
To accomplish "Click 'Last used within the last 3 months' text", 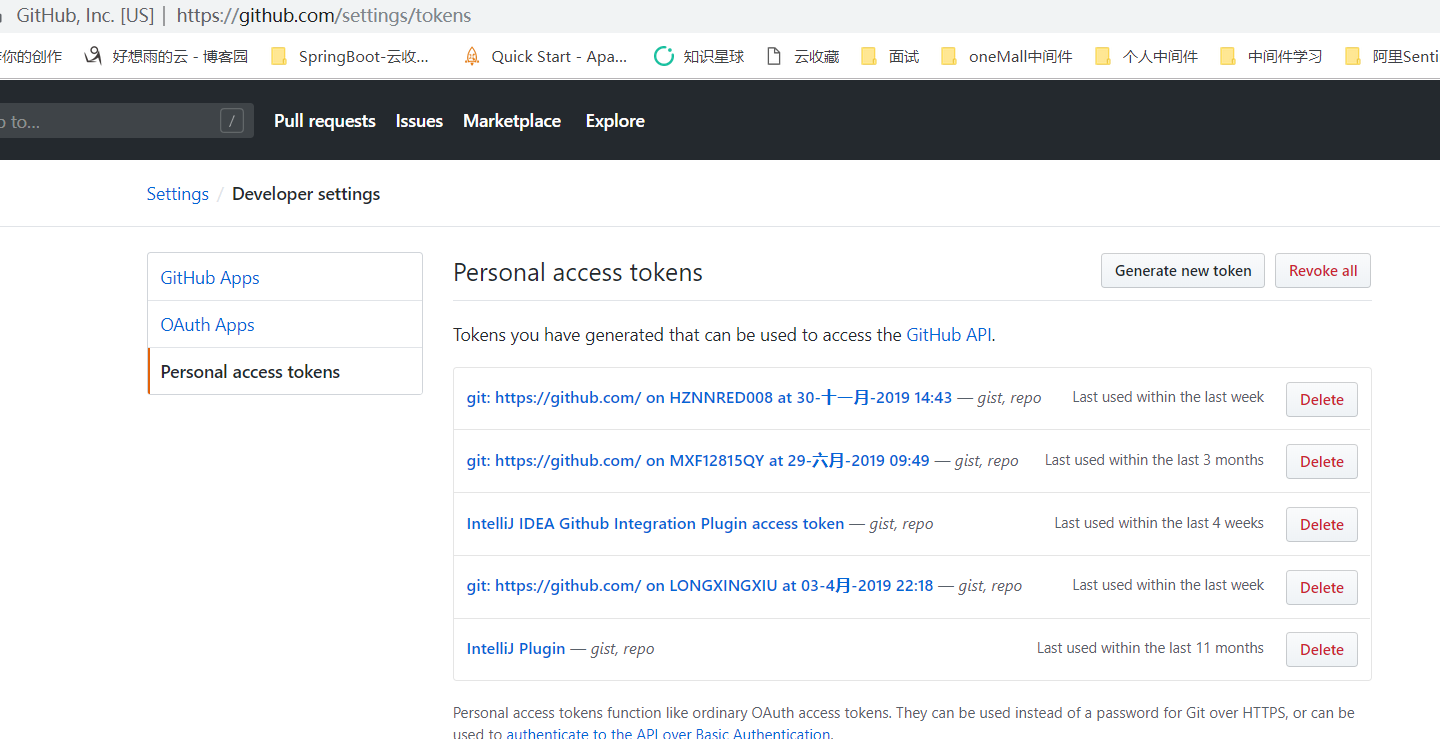I will coord(1154,460).
